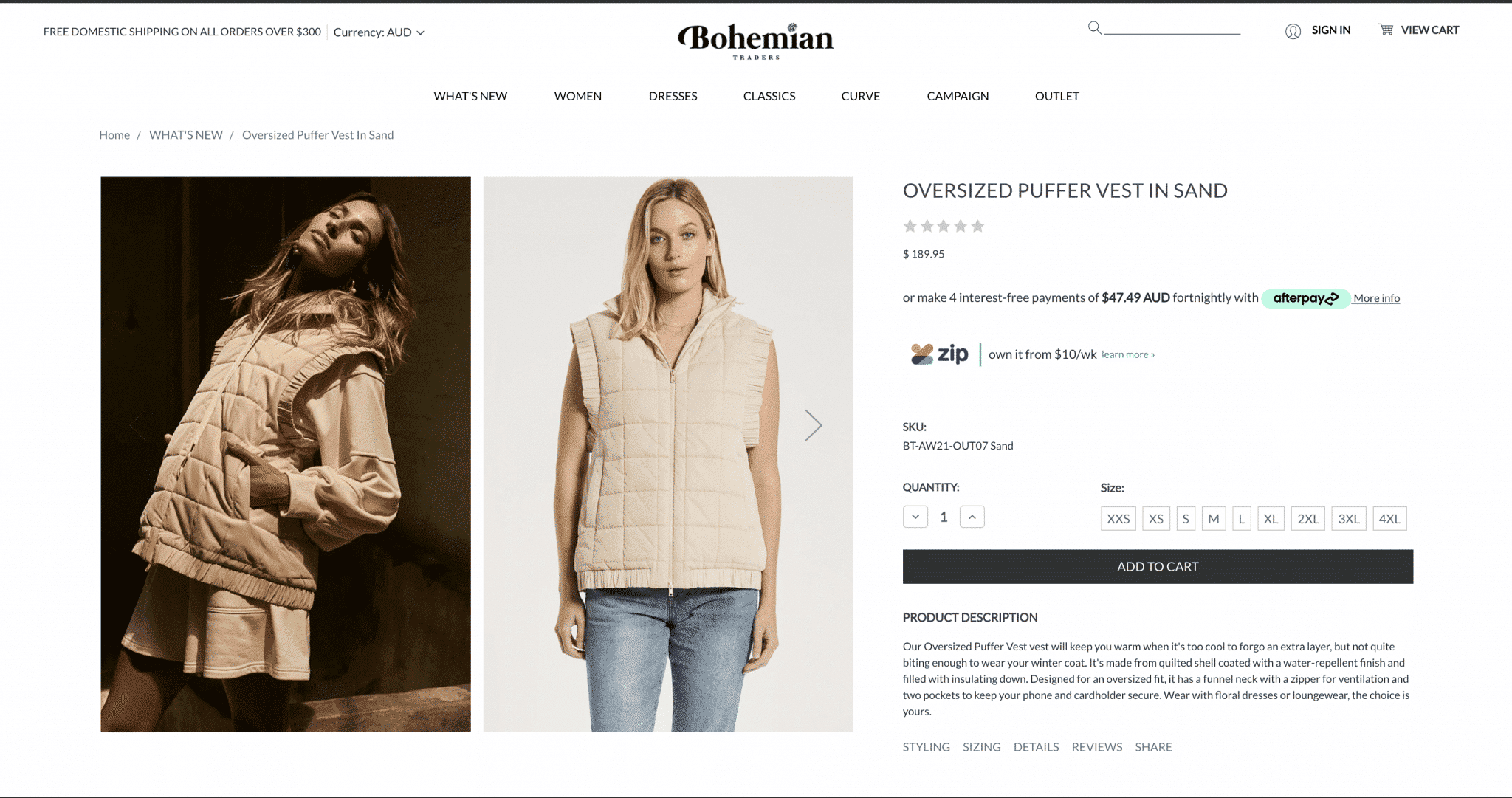Switch to the SIZING tab
This screenshot has width=1512, height=798.
point(981,747)
